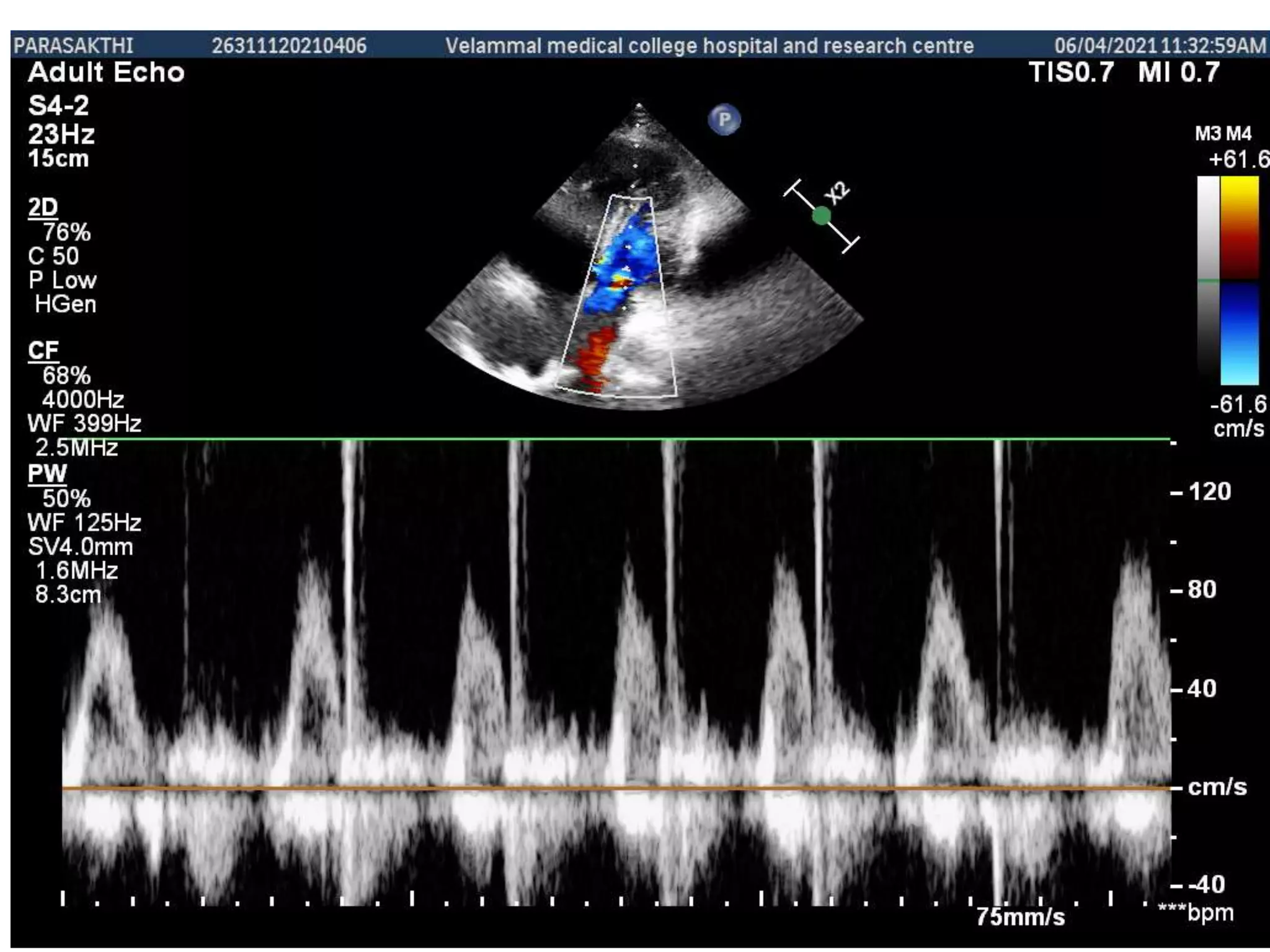Click the blue P orientation marker
Viewport: 1270px width, 952px height.
pyautogui.click(x=724, y=119)
